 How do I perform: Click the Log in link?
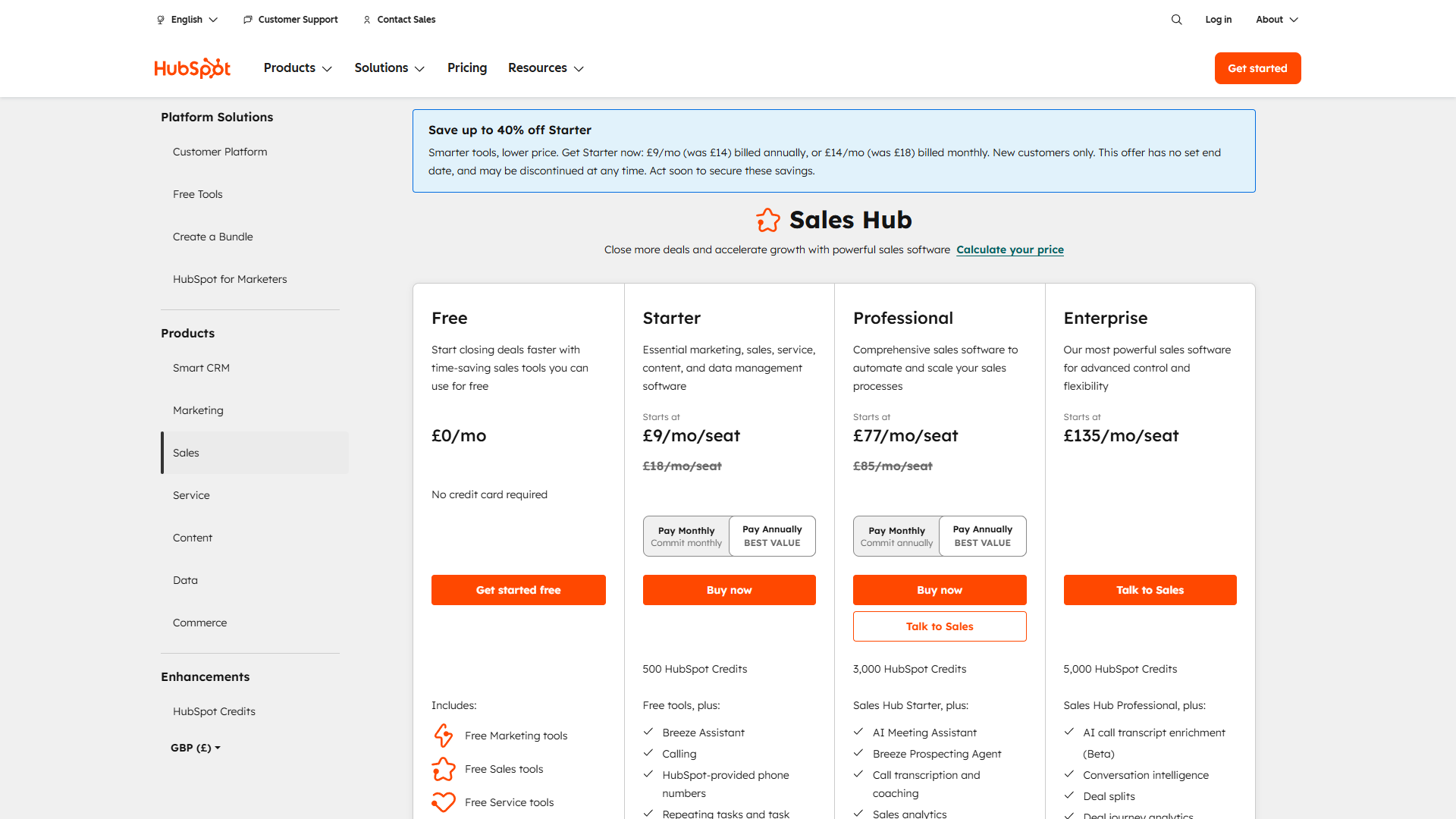point(1218,20)
